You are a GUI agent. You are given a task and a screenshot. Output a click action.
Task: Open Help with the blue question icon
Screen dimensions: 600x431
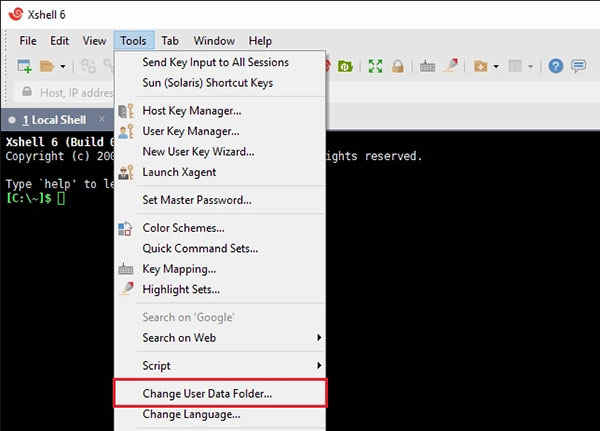556,66
